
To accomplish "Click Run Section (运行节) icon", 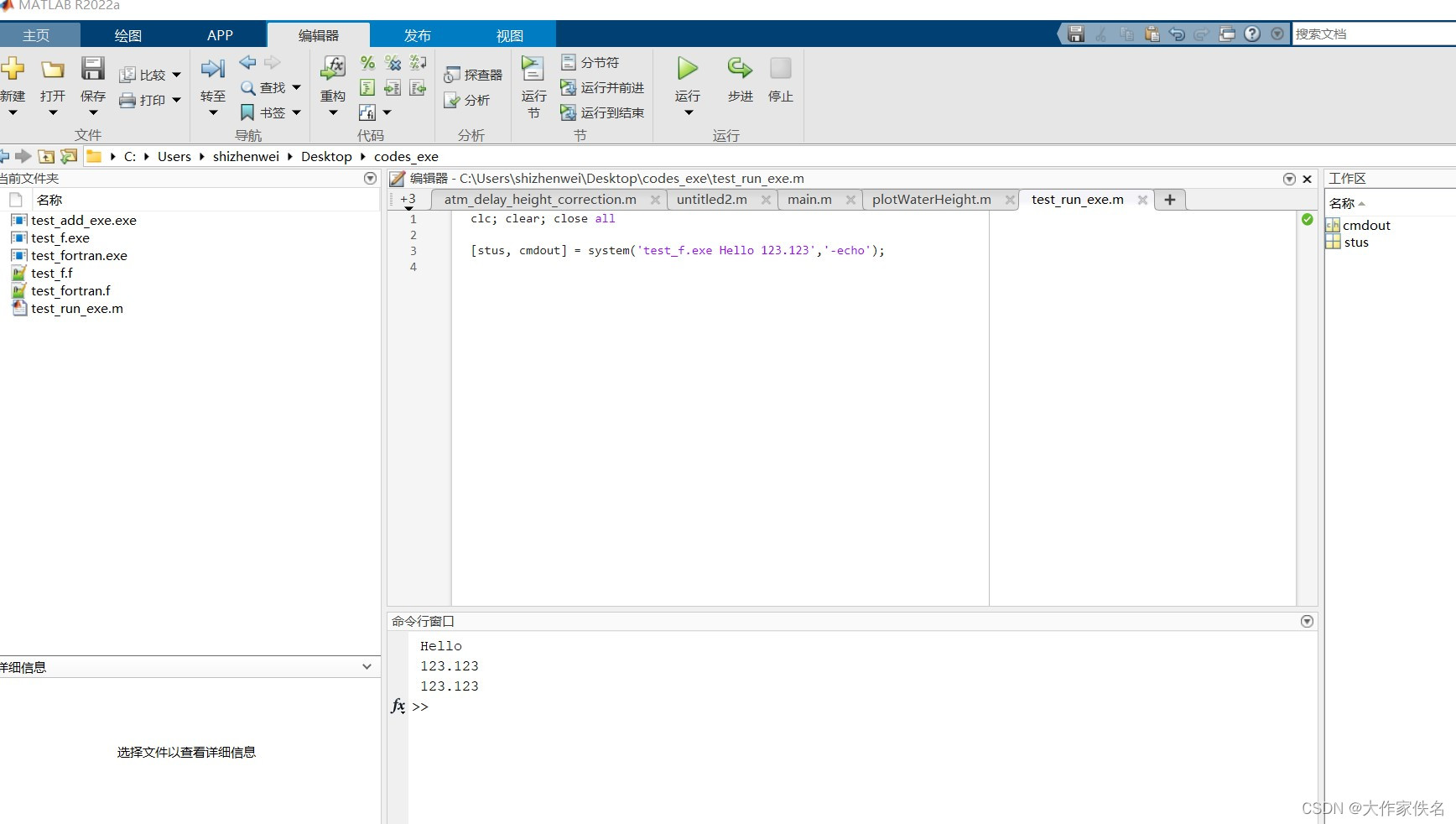I will 533,69.
